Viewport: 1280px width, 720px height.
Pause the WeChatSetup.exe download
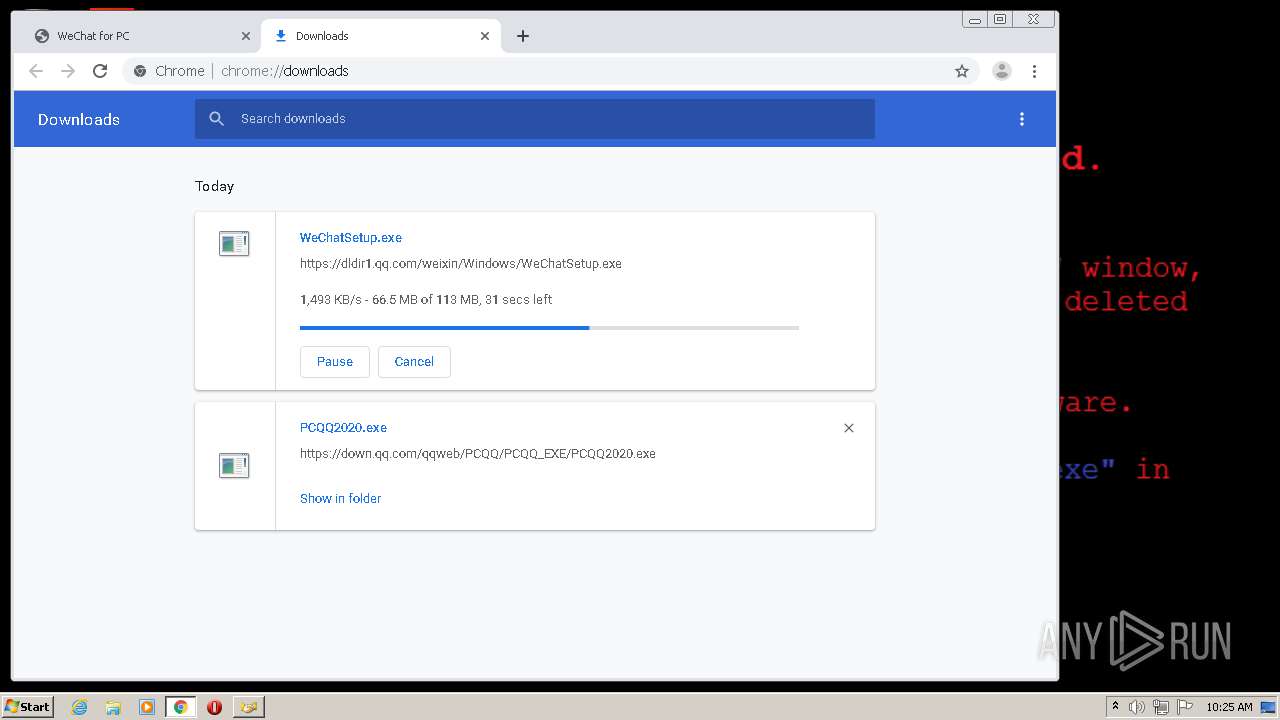[x=335, y=362]
